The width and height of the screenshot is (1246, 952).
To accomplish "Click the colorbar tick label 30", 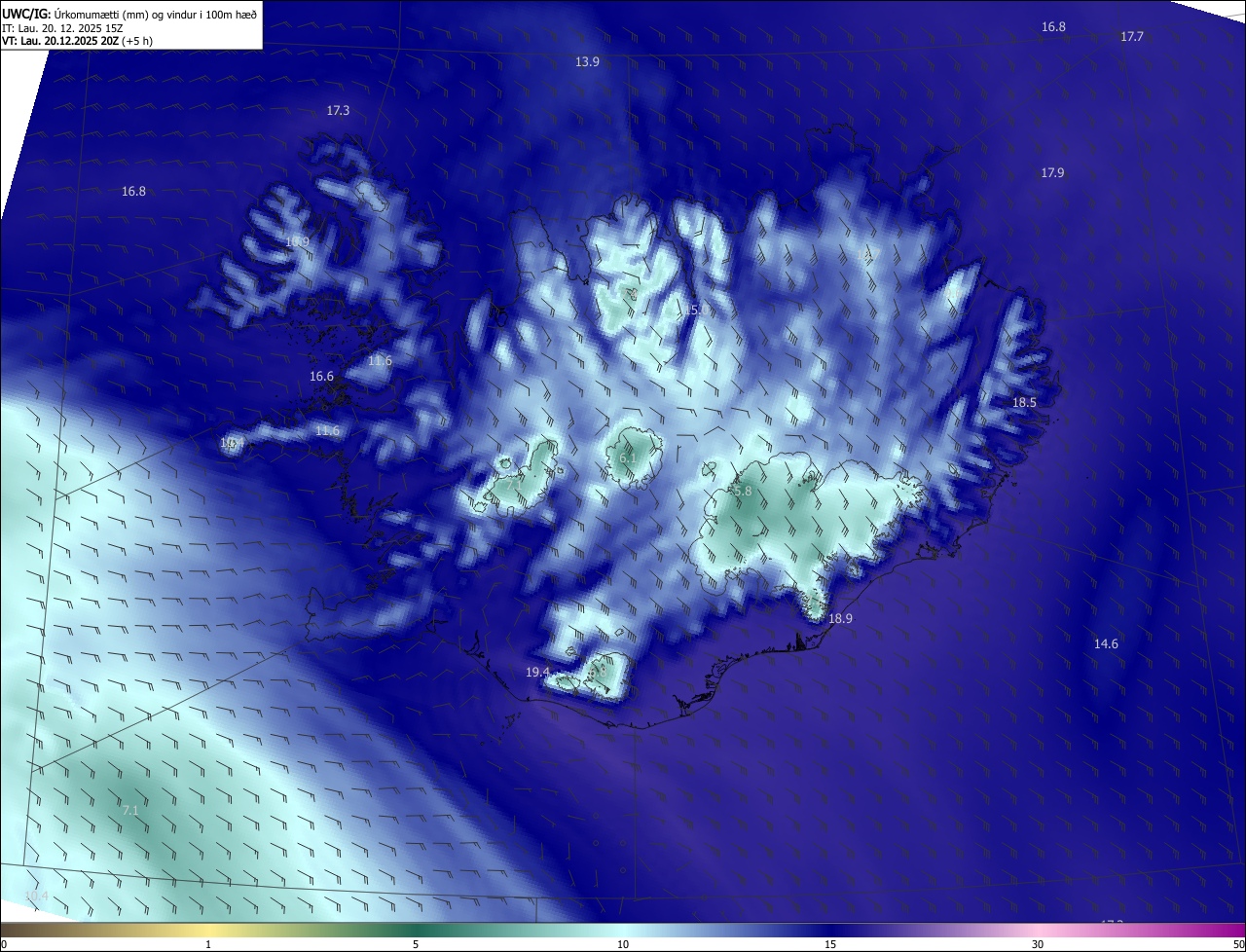I will click(x=1038, y=944).
